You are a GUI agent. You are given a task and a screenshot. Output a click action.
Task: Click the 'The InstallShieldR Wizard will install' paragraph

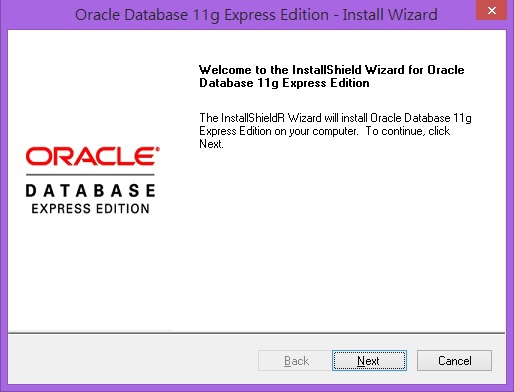point(335,131)
